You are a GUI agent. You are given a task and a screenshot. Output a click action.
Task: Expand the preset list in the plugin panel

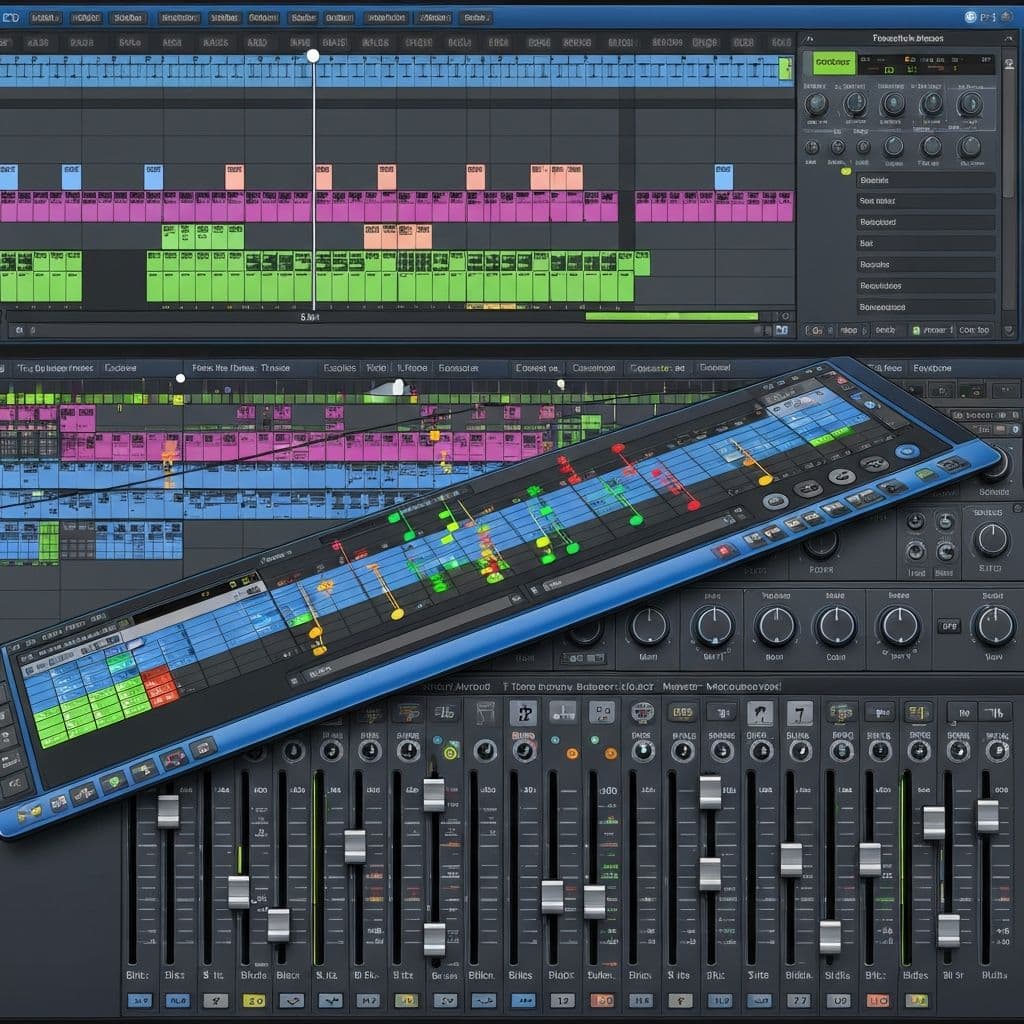pos(925,180)
